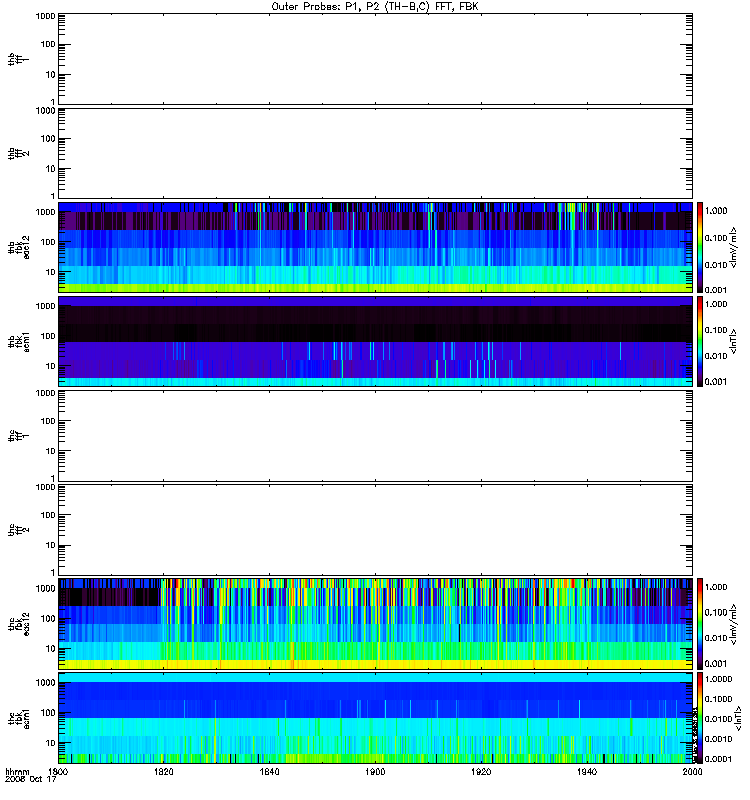Image resolution: width=750 pixels, height=800 pixels.
Task: Click the thb fbk edc12 color bar
Action: (700, 247)
